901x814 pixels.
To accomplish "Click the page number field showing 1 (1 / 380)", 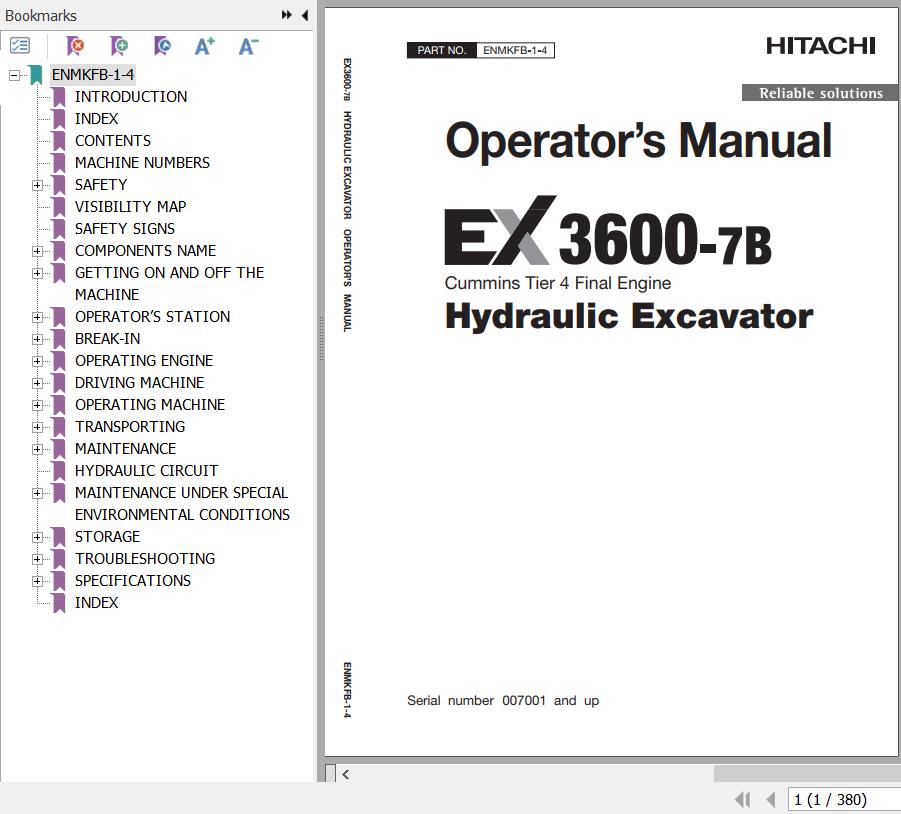I will [844, 800].
